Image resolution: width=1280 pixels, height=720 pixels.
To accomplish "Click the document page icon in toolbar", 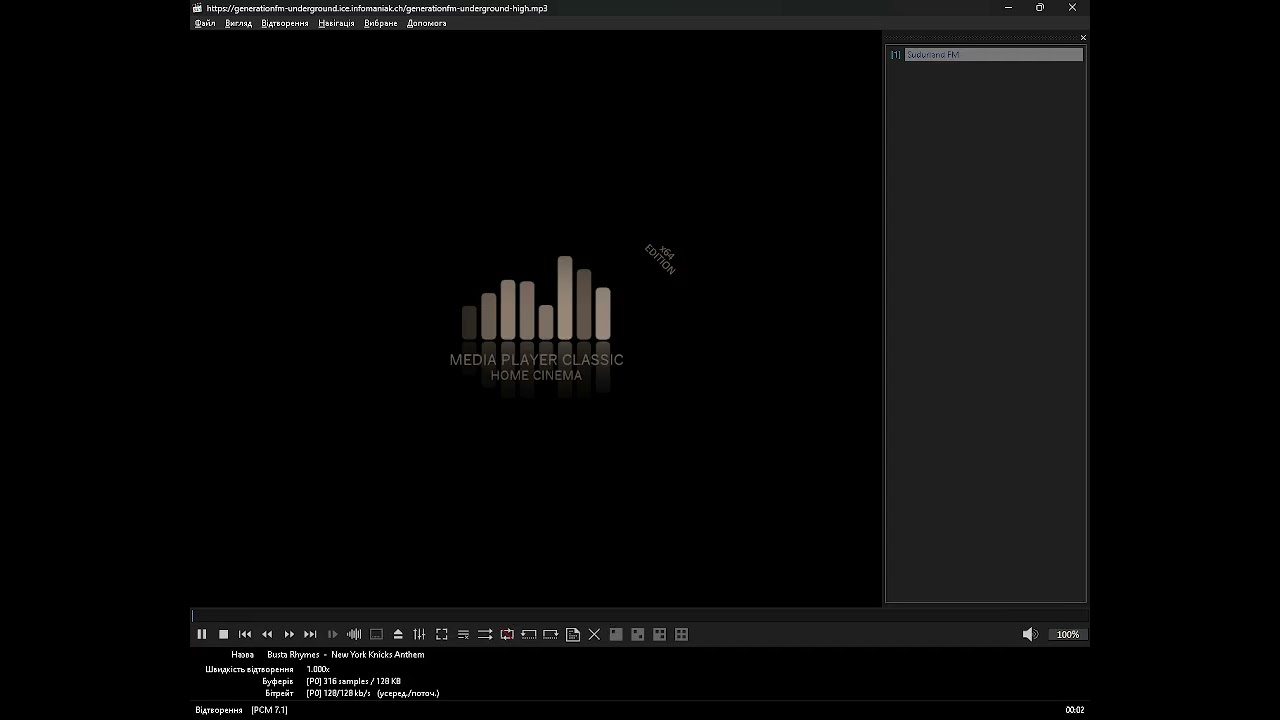I will [573, 634].
